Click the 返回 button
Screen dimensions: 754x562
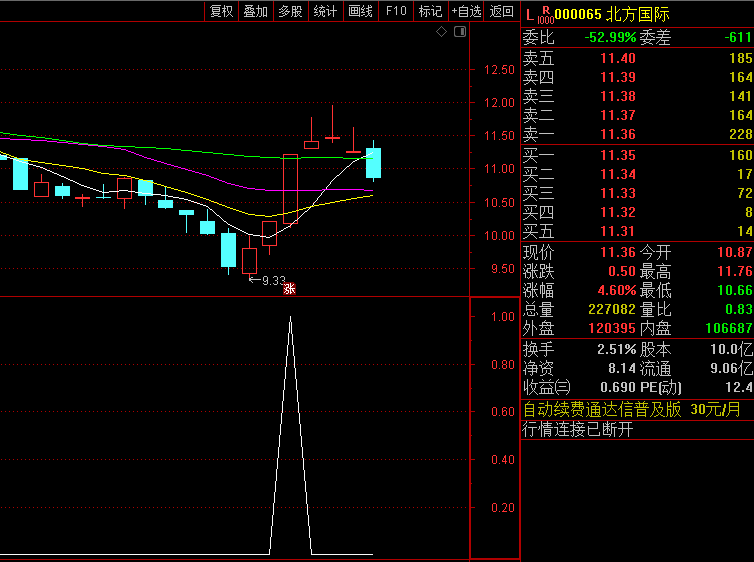pyautogui.click(x=502, y=11)
